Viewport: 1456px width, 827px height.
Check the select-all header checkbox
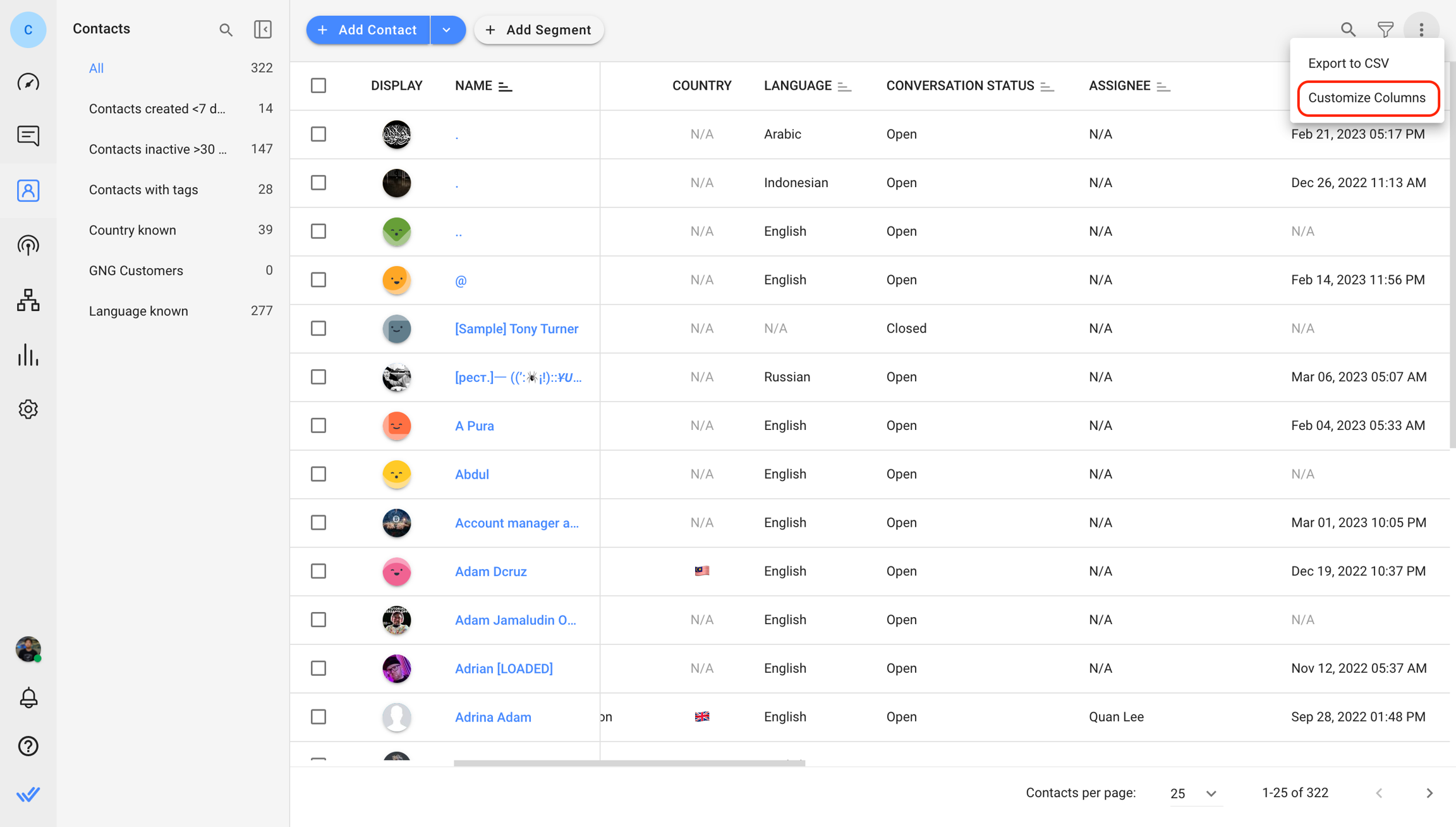[x=318, y=85]
